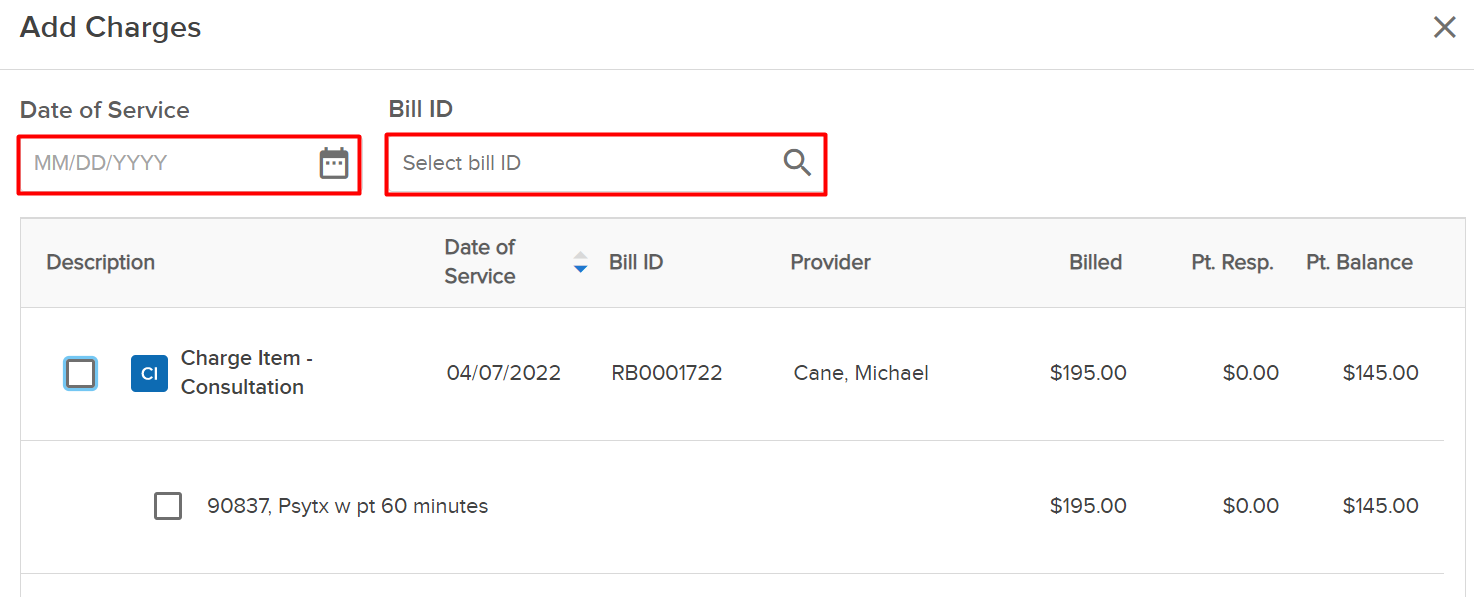This screenshot has height=597, width=1474.
Task: Select the Bill ID column header
Action: click(636, 262)
